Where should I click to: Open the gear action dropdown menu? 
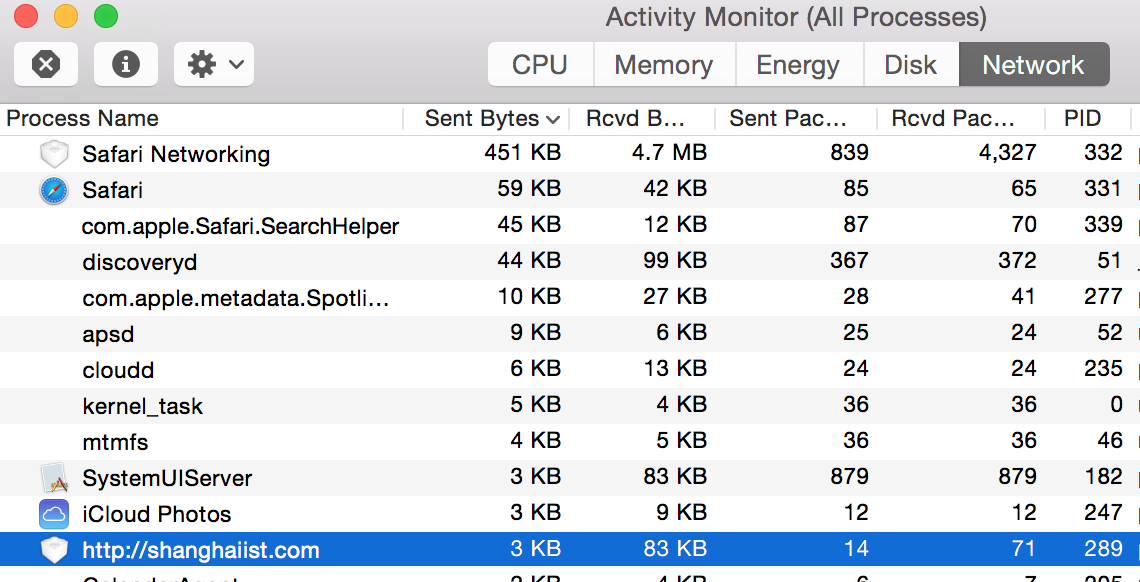pyautogui.click(x=214, y=64)
